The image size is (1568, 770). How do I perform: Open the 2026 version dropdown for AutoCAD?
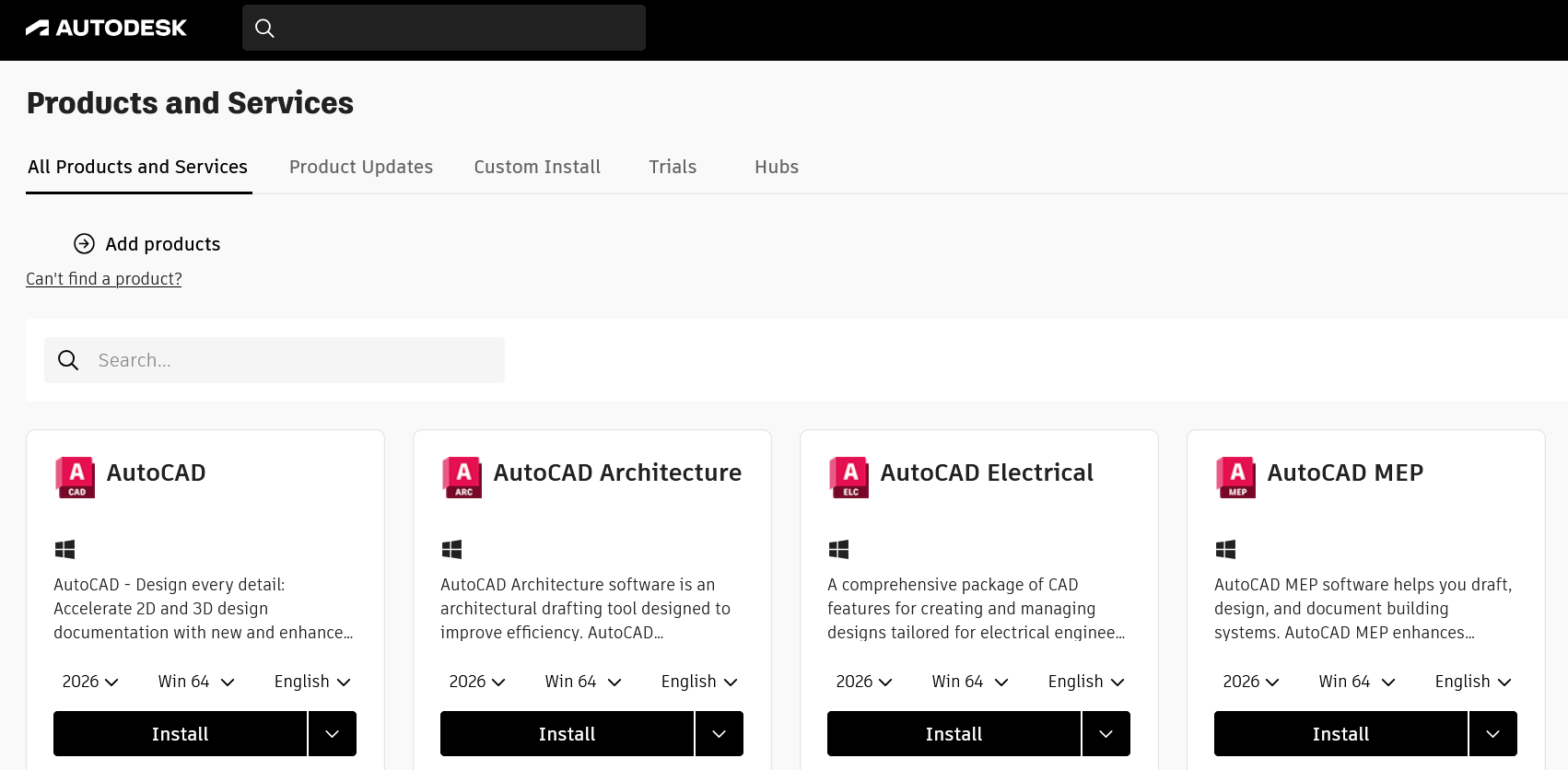point(90,682)
